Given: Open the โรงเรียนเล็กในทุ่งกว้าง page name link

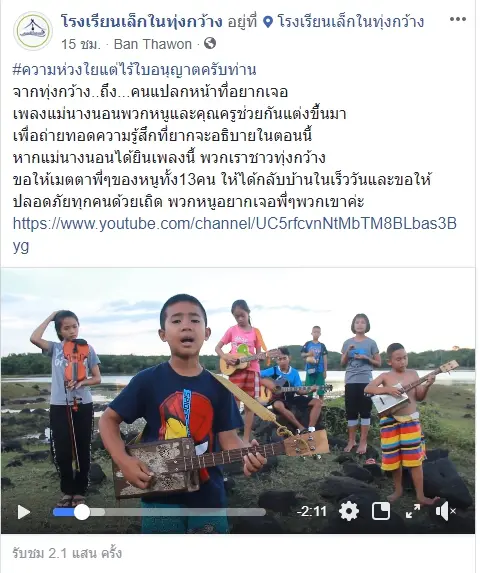Looking at the screenshot, I should point(141,22).
